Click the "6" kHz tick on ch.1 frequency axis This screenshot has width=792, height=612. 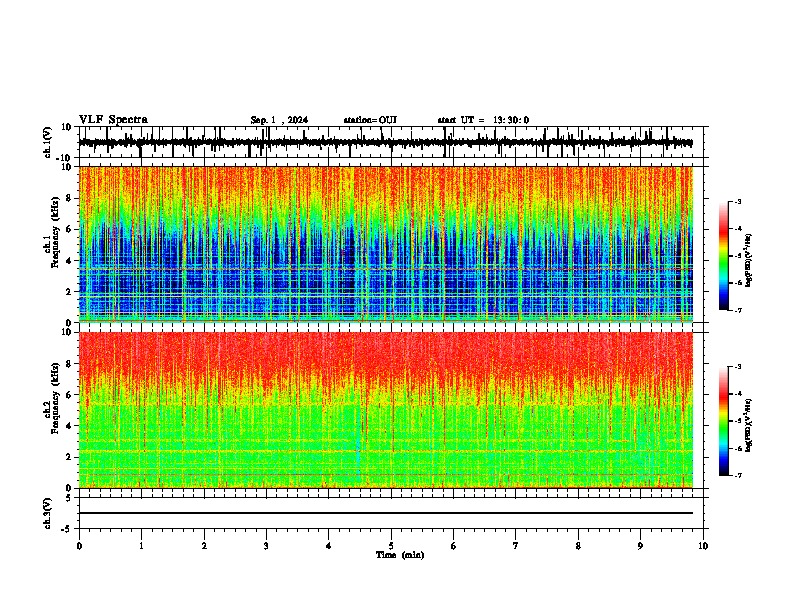(70, 229)
